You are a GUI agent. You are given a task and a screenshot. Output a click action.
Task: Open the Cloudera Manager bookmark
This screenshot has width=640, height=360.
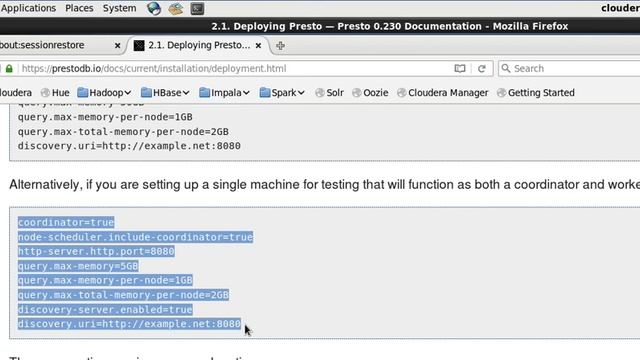442,93
